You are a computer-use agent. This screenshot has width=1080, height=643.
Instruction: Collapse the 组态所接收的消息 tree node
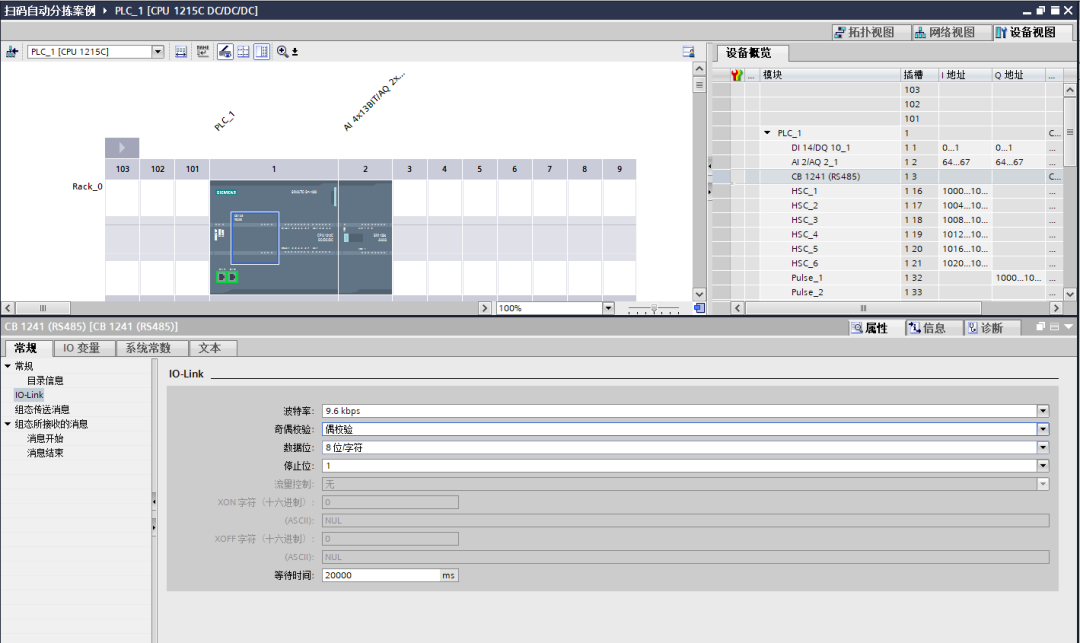8,423
